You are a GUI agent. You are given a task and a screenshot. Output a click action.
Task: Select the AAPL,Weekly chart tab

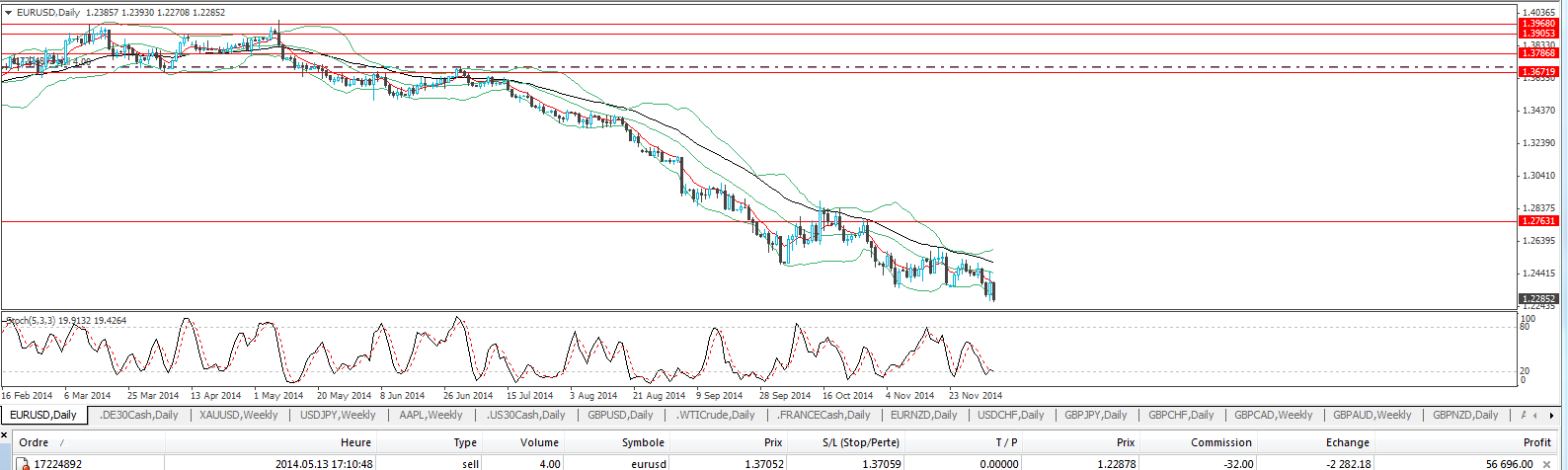click(431, 415)
